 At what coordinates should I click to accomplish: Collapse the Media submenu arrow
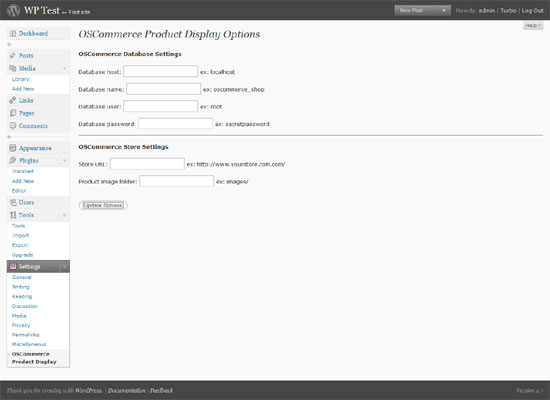[65, 68]
